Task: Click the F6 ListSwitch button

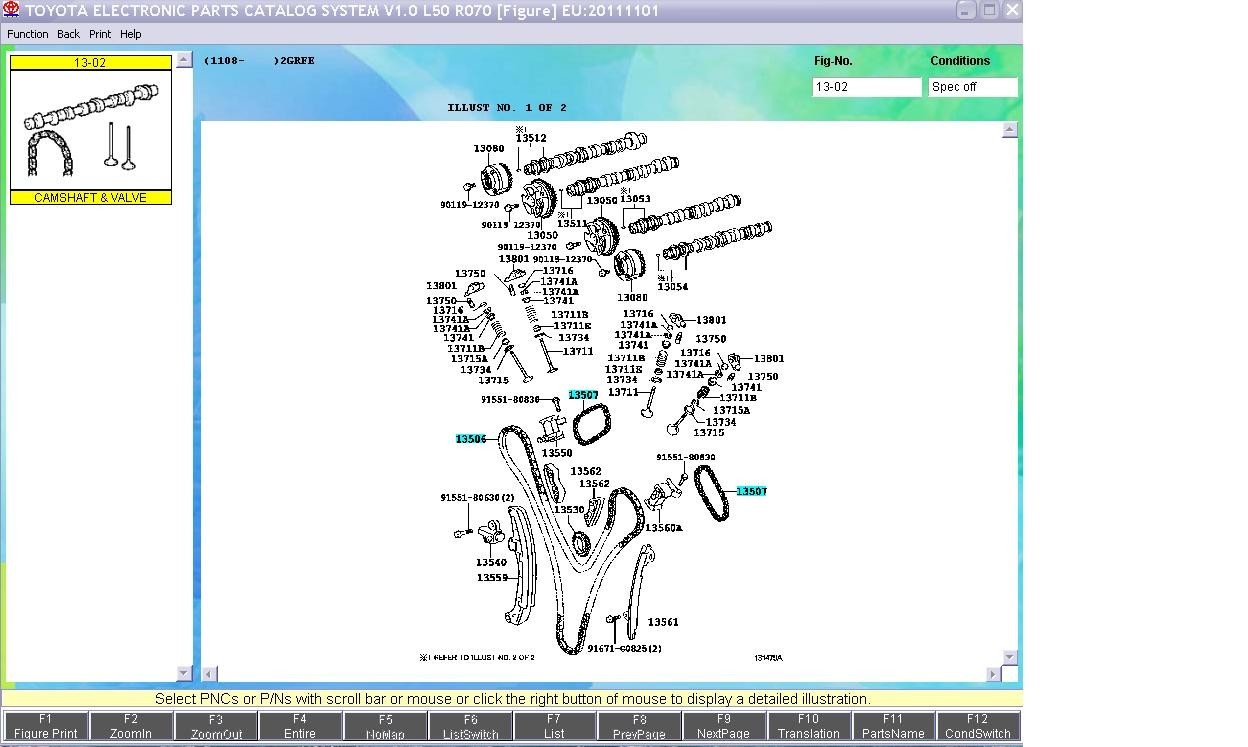Action: [x=470, y=726]
